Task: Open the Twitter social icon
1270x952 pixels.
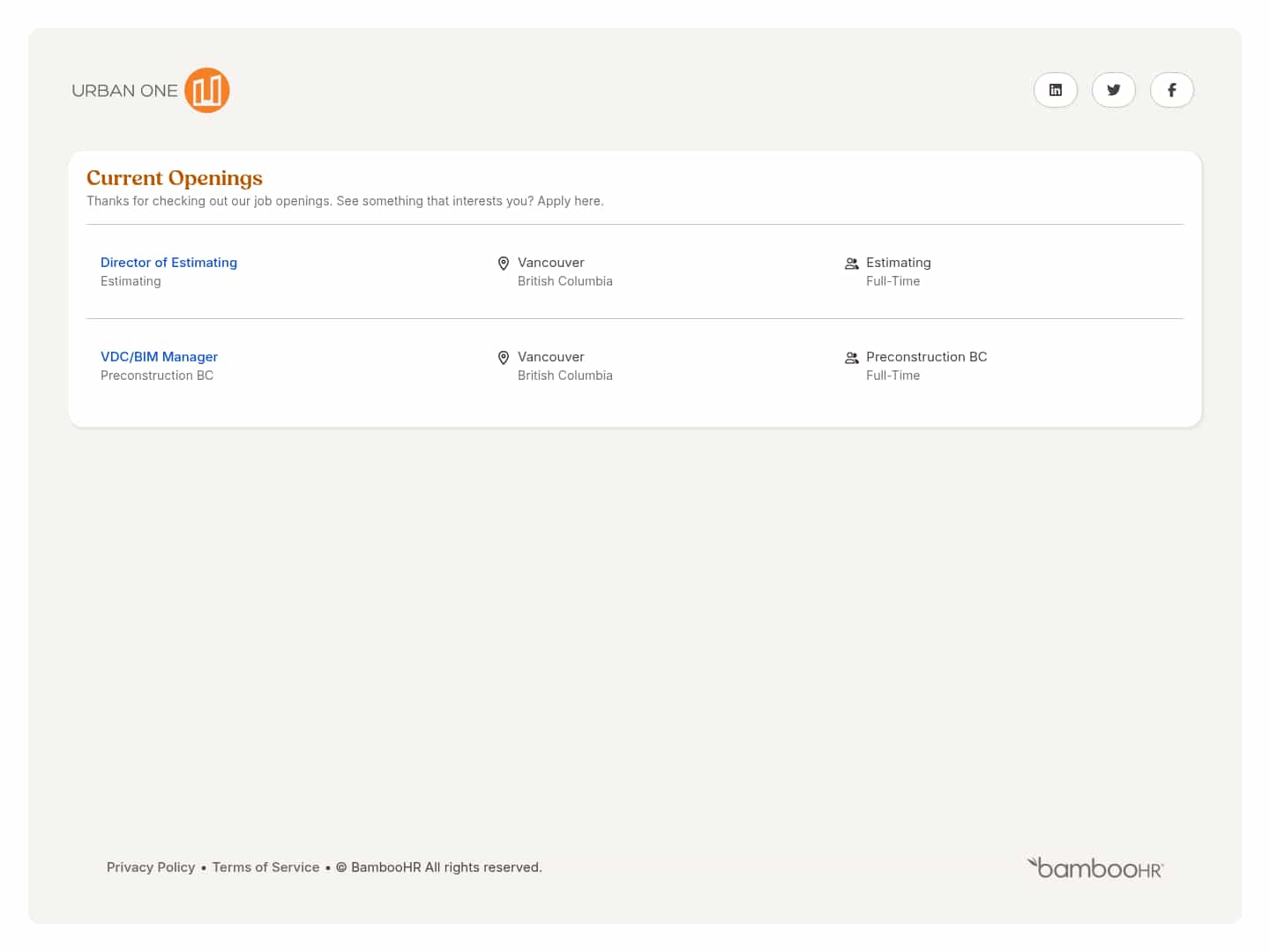Action: coord(1114,90)
